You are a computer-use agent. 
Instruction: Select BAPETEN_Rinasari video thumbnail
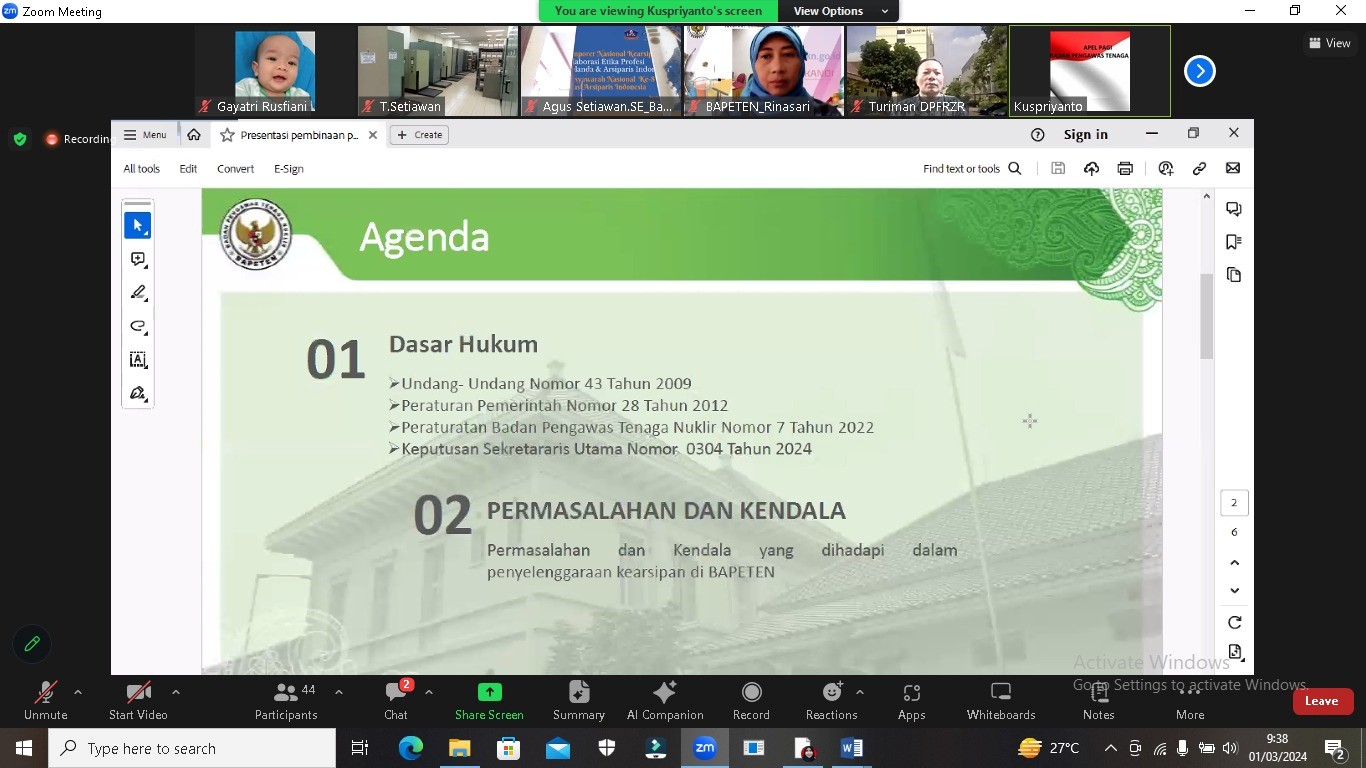pos(764,71)
